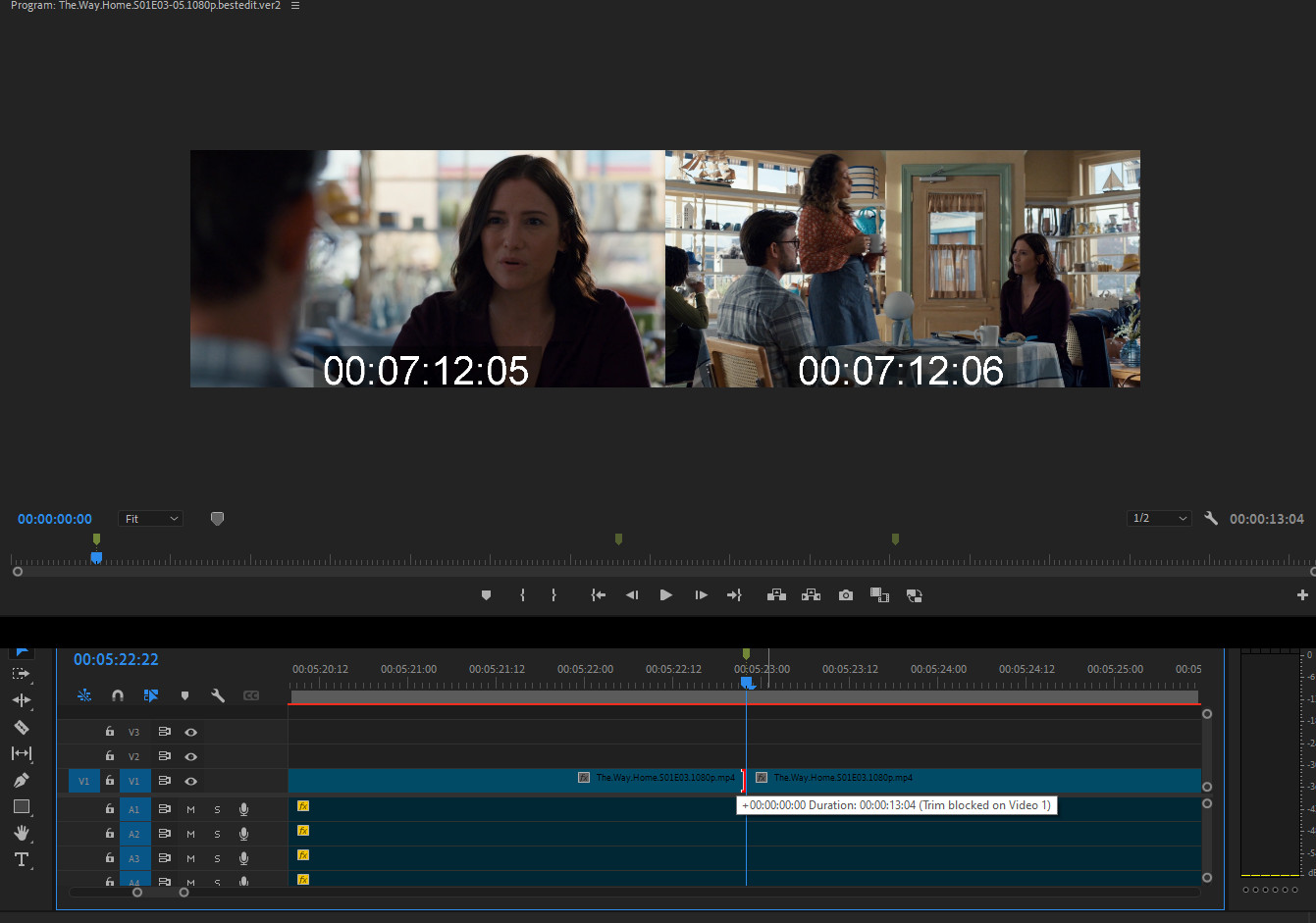1316x923 pixels.
Task: Click the blue 00:00:00:00 timecode field
Action: click(x=55, y=519)
